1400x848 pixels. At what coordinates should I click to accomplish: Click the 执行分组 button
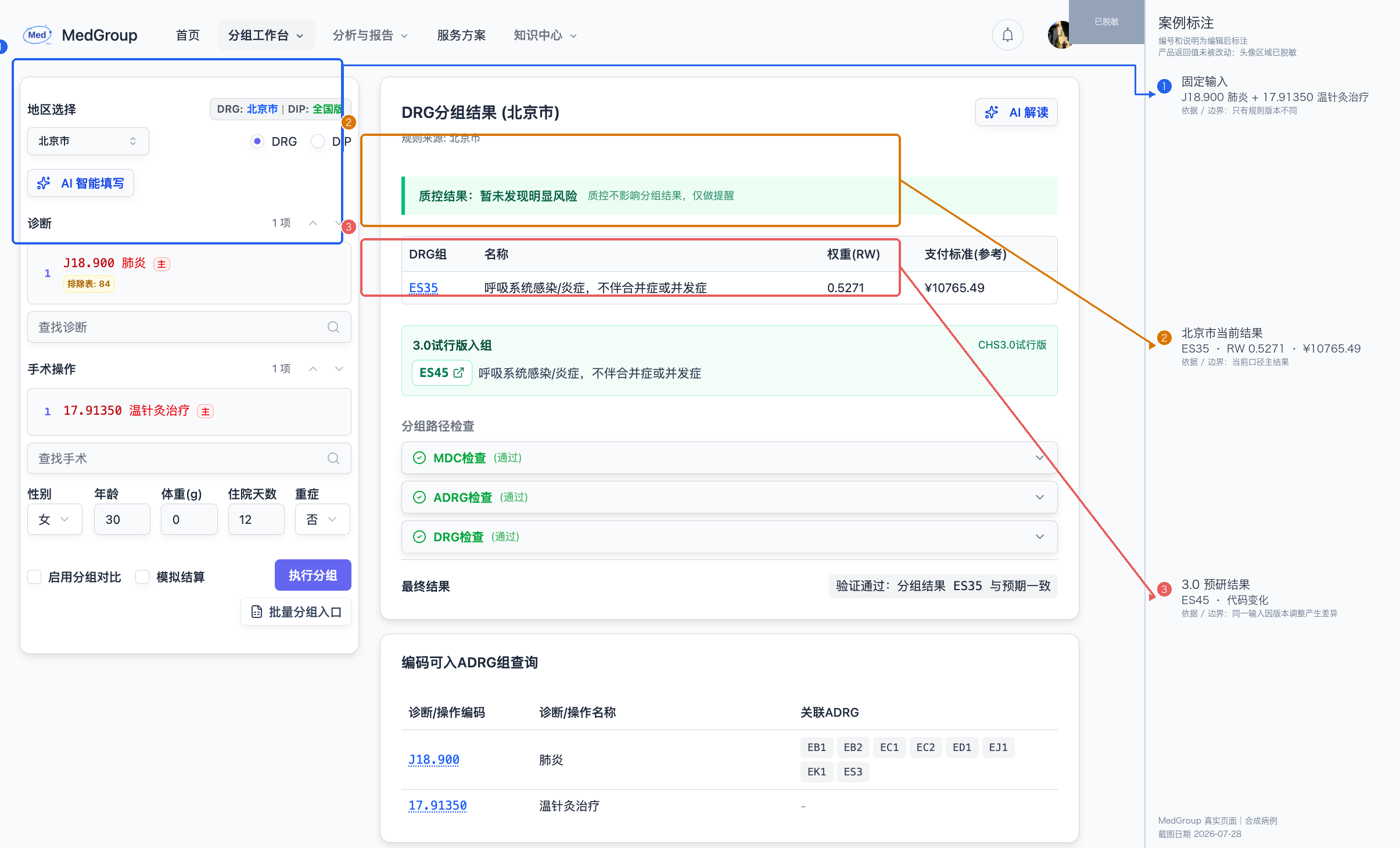tap(313, 575)
